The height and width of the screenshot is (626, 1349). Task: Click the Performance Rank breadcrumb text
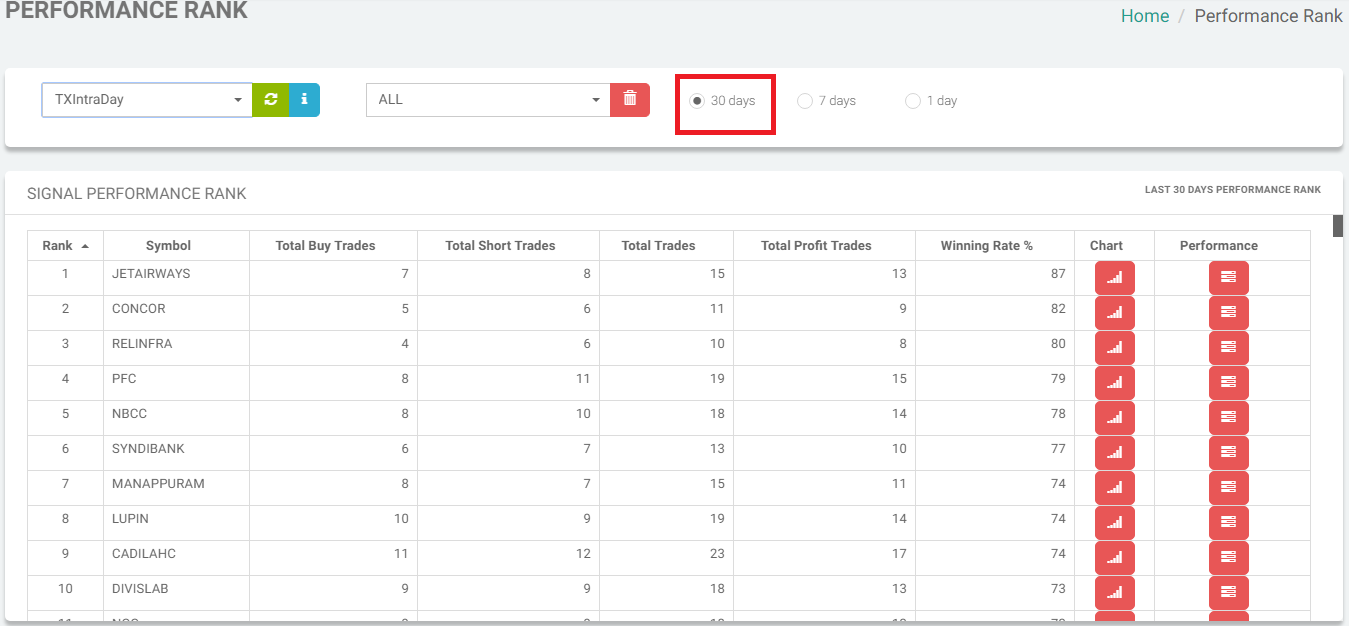point(1269,16)
